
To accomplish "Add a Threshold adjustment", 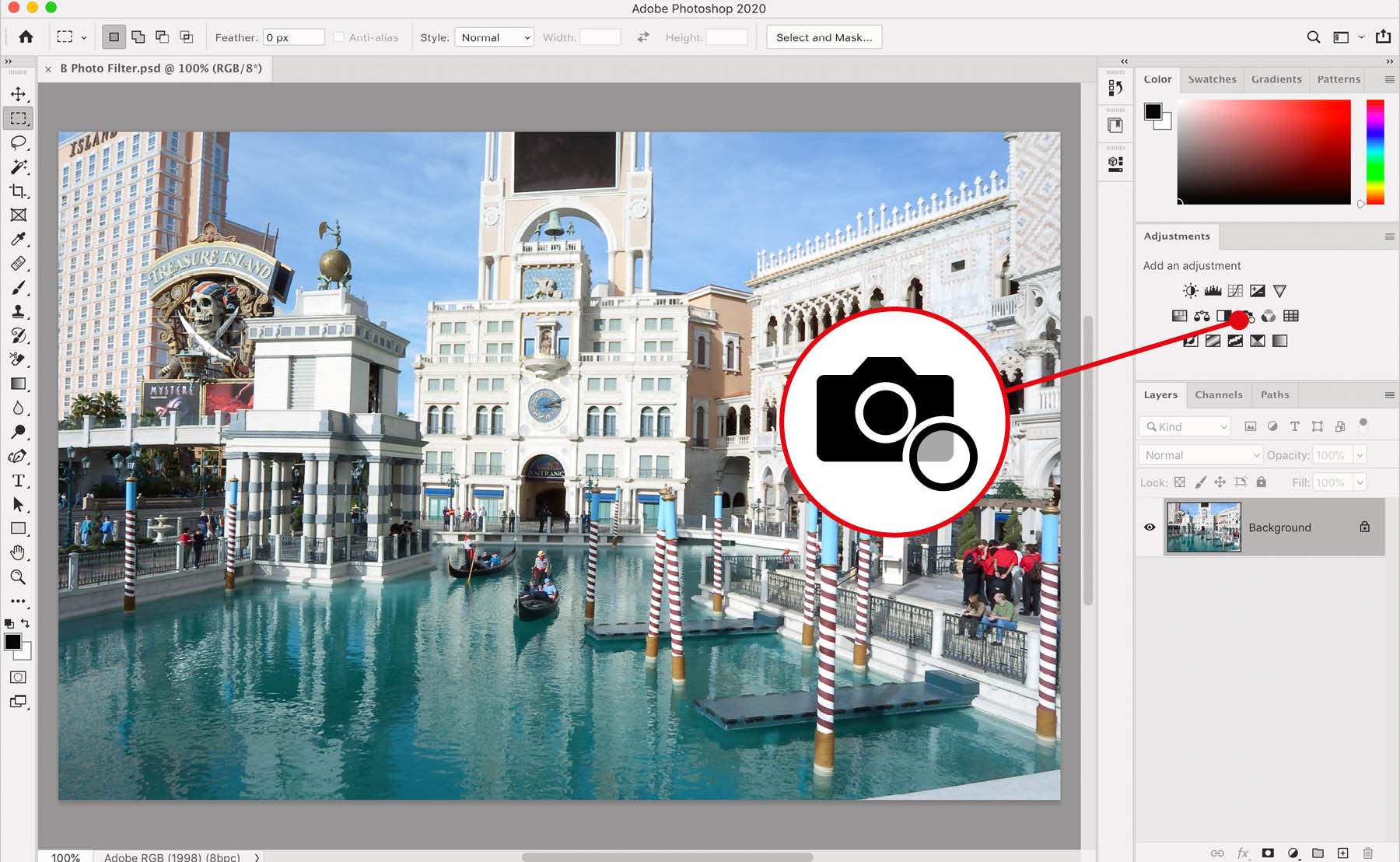I will point(1235,341).
